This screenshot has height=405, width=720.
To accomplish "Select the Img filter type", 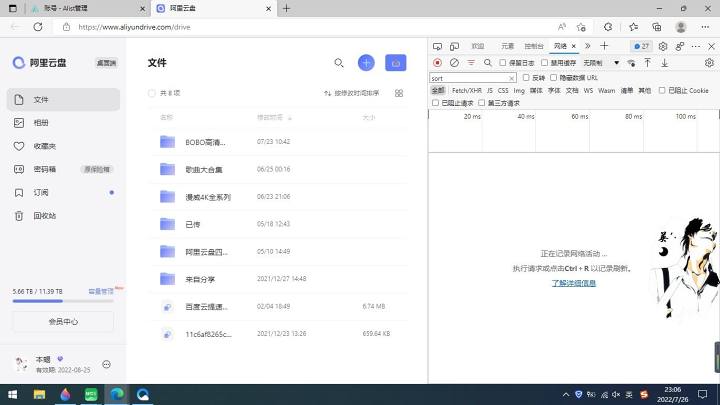I will (519, 90).
